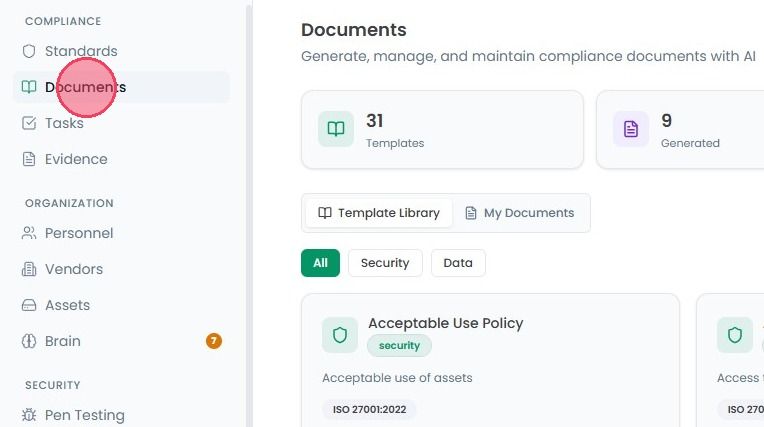
Task: Switch to the My Documents tab
Action: pyautogui.click(x=520, y=213)
